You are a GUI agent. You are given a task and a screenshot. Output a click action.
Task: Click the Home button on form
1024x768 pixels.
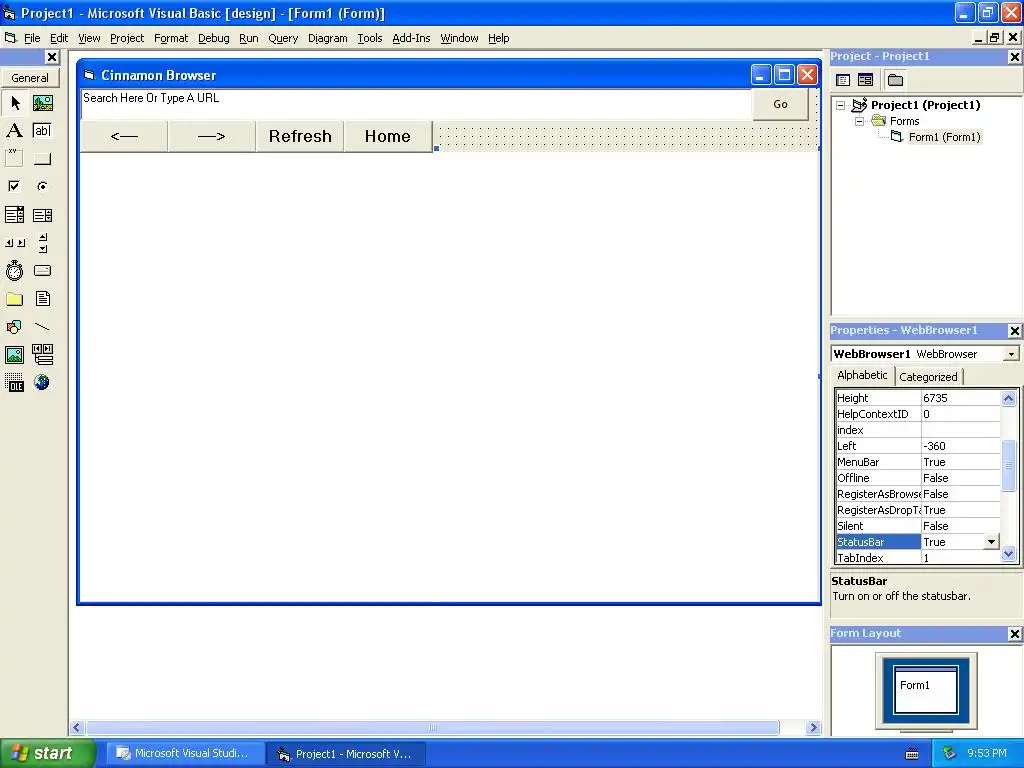coord(388,136)
